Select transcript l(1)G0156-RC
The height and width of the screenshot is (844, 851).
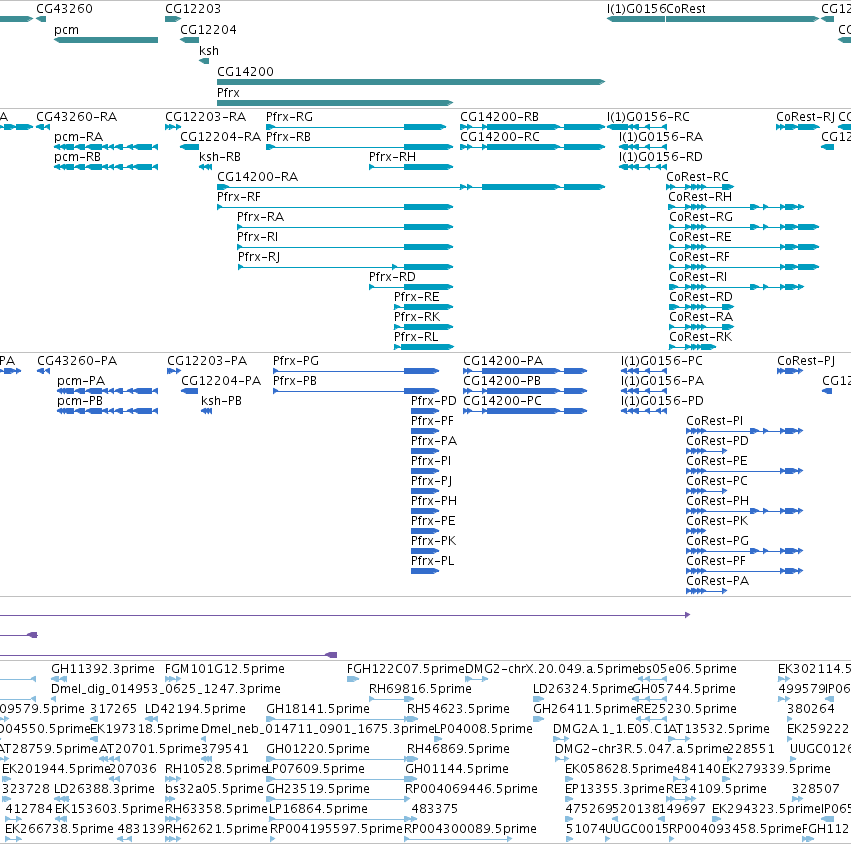648,117
